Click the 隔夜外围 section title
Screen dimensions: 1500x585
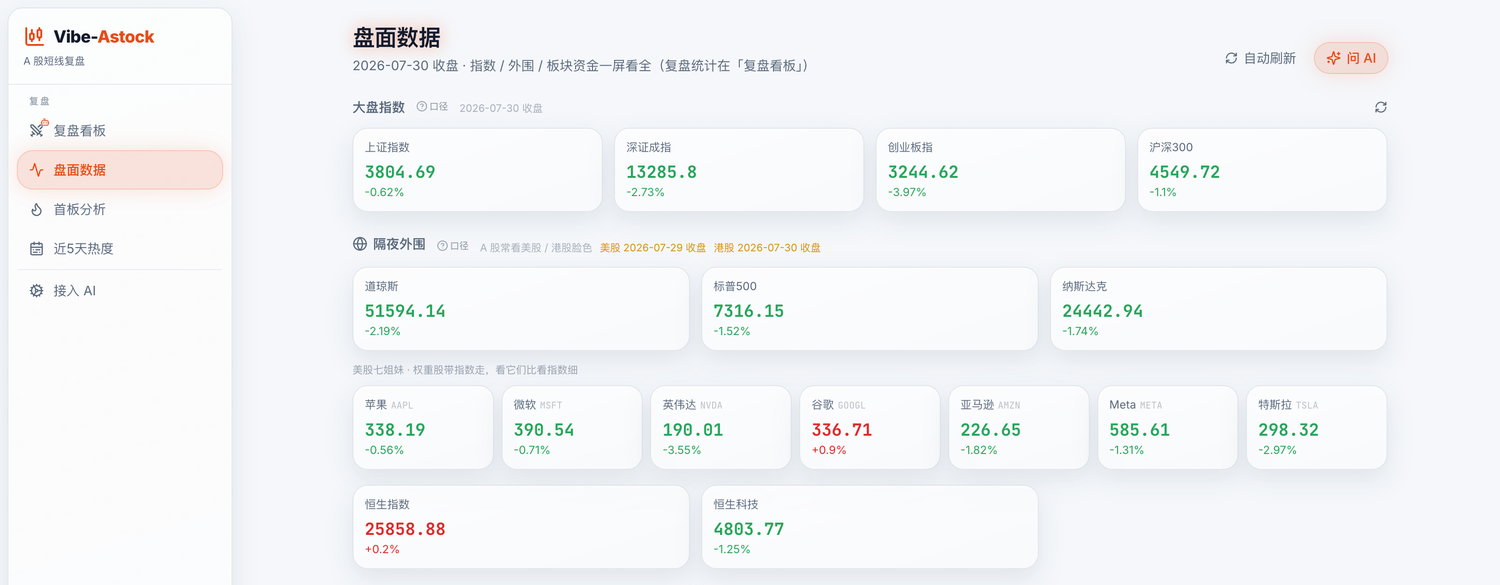[400, 245]
